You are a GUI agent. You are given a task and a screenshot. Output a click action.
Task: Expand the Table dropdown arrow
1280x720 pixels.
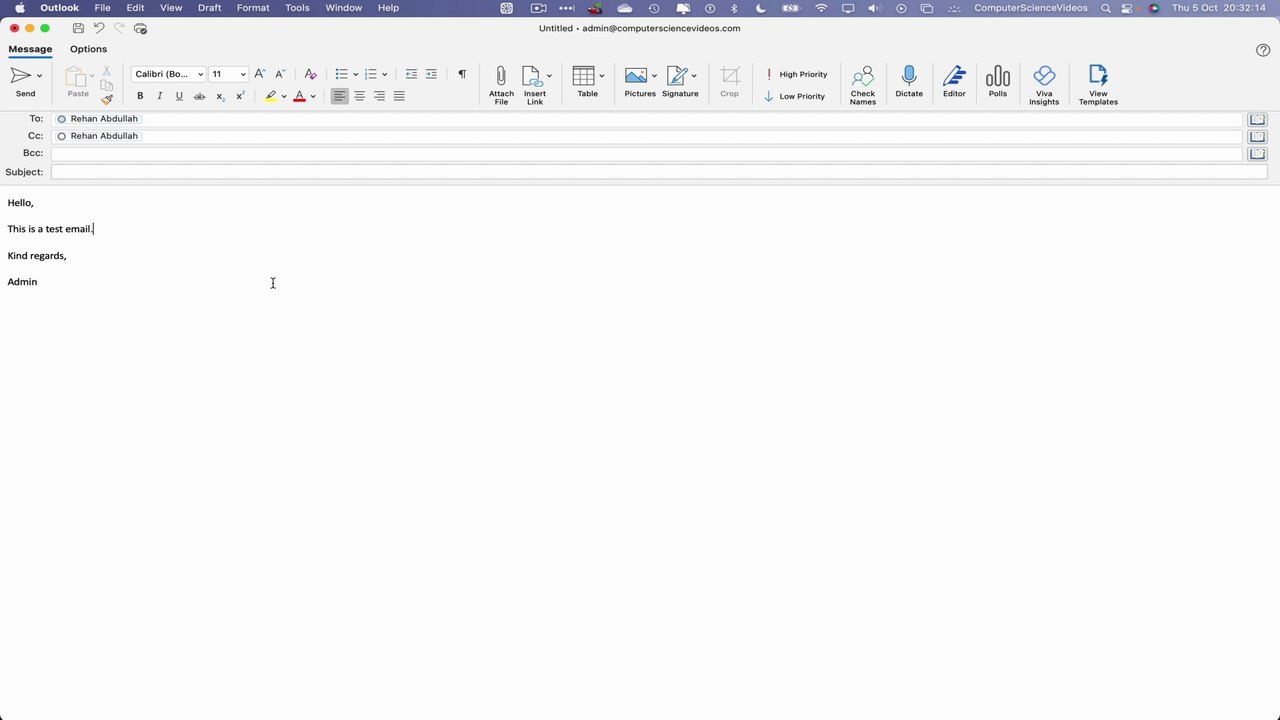pos(601,76)
